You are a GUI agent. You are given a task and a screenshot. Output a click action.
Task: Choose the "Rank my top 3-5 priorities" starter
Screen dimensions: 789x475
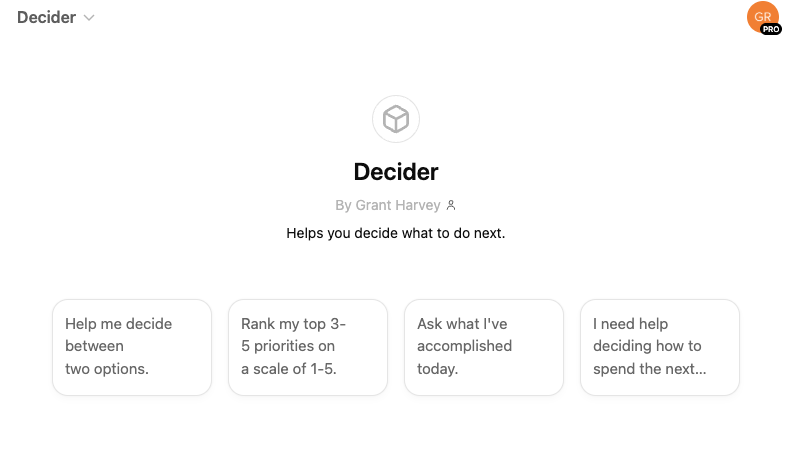pos(308,347)
